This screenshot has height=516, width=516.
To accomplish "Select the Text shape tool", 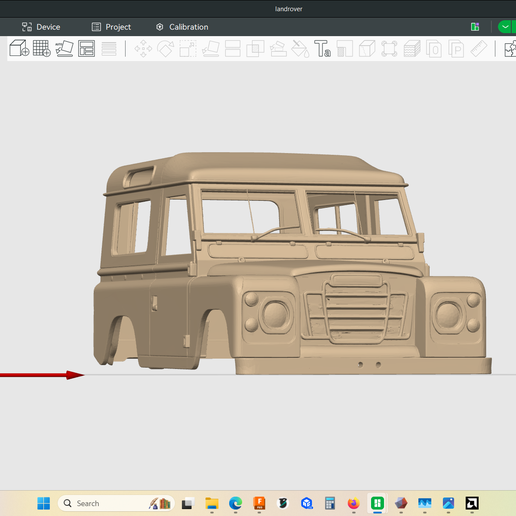I will click(323, 49).
